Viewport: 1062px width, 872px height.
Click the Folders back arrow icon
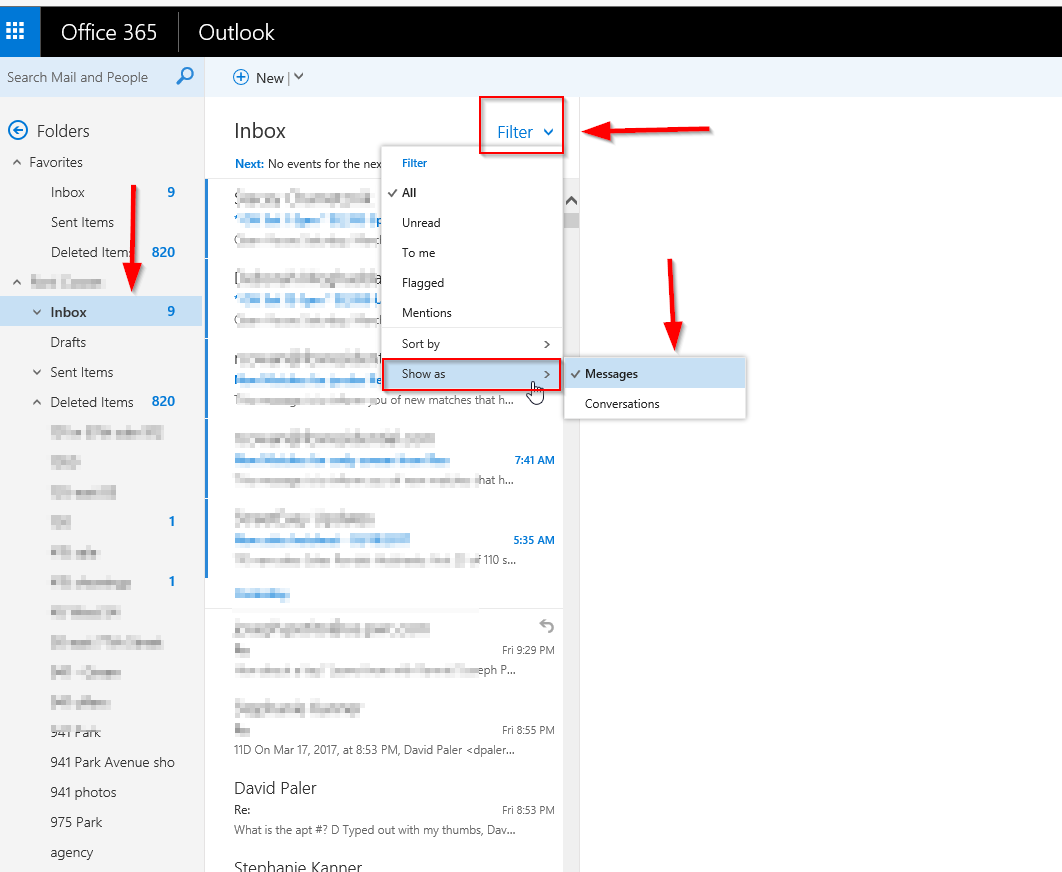tap(17, 130)
